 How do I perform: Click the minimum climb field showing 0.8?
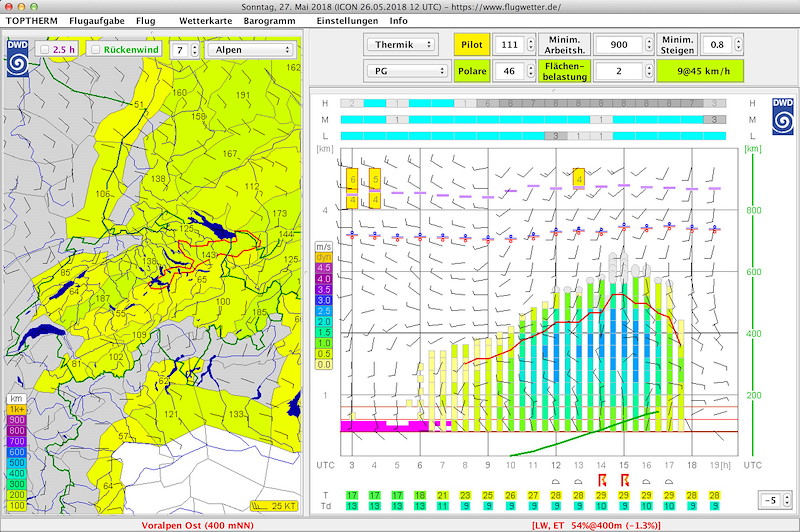pyautogui.click(x=717, y=44)
